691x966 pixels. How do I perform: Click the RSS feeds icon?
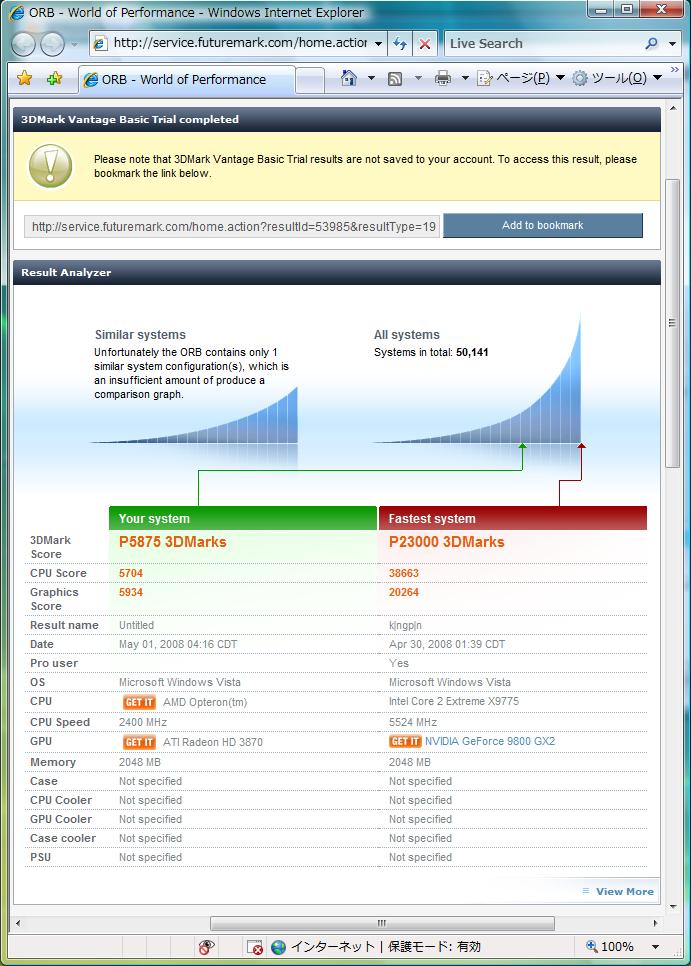tap(395, 78)
